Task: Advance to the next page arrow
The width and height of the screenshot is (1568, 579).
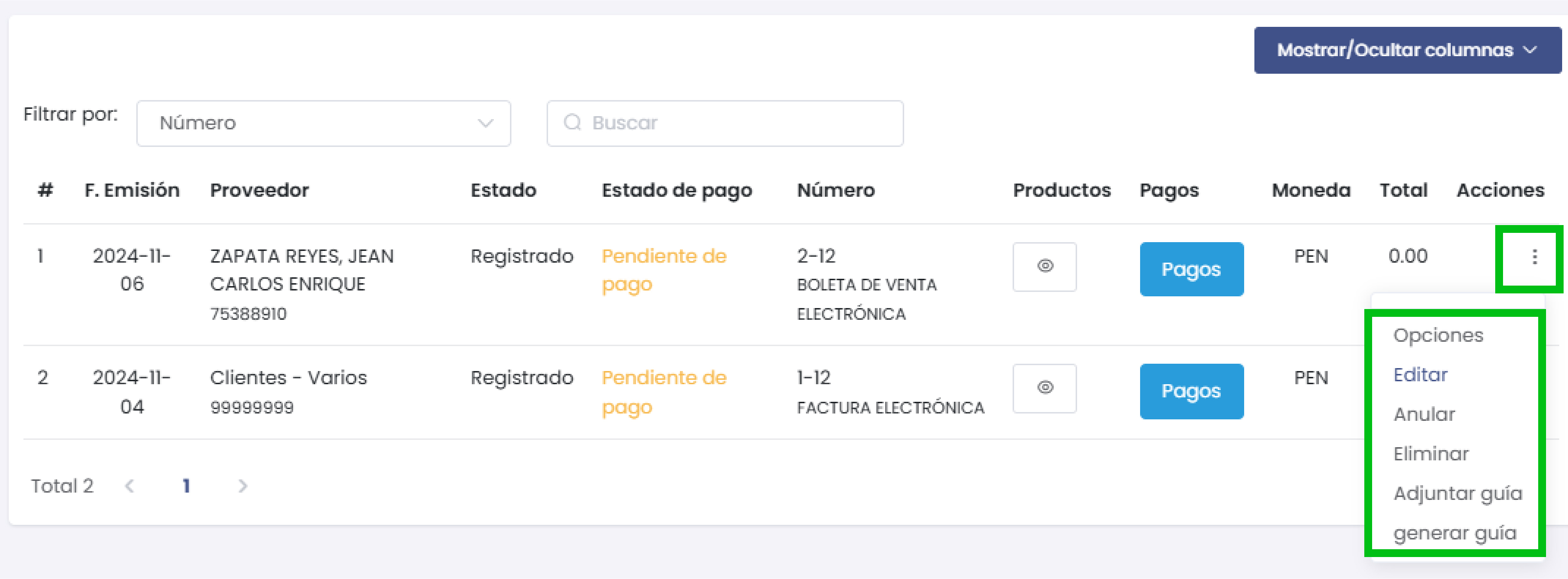Action: [x=243, y=486]
